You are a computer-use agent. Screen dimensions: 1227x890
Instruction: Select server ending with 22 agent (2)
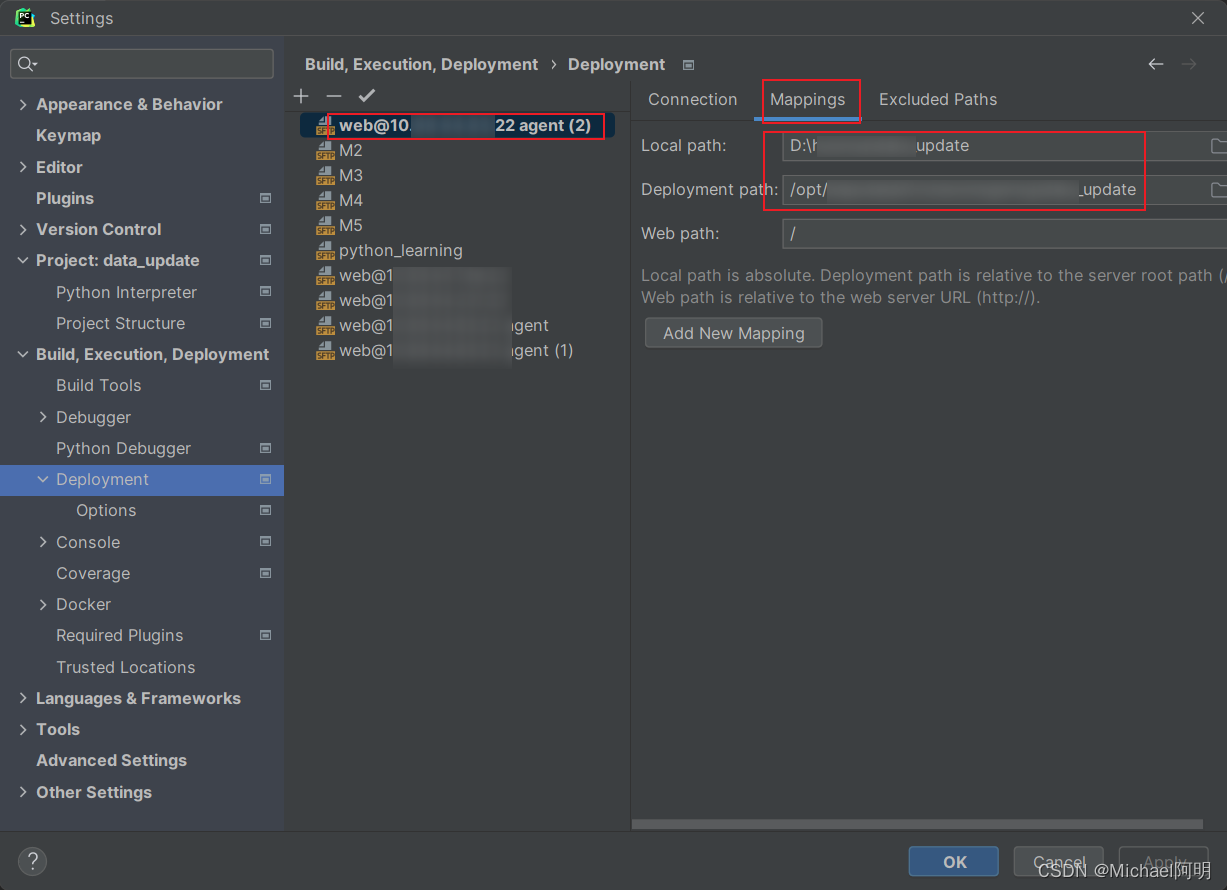(x=458, y=125)
